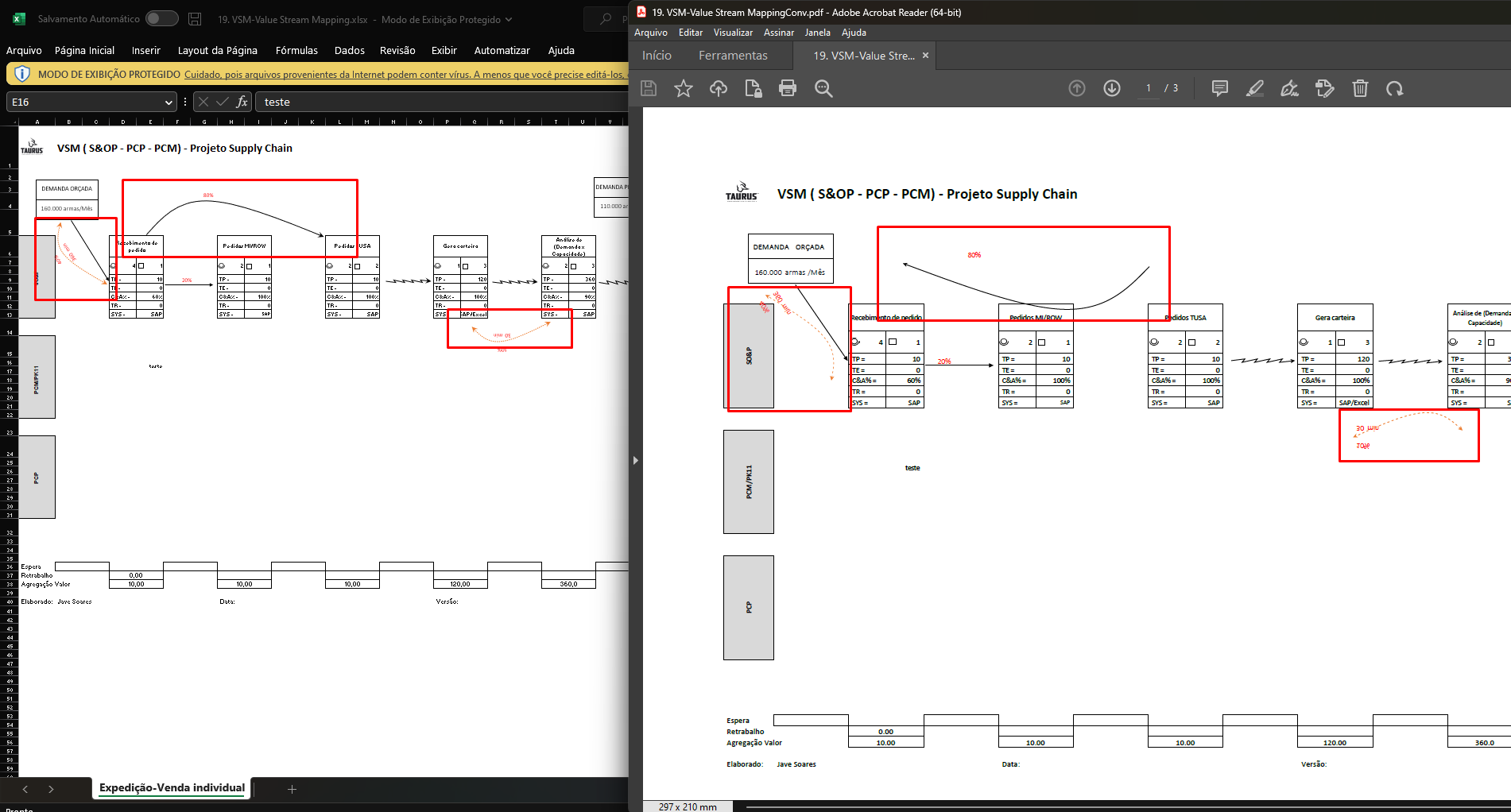Click the protected view shield info icon

click(22, 74)
